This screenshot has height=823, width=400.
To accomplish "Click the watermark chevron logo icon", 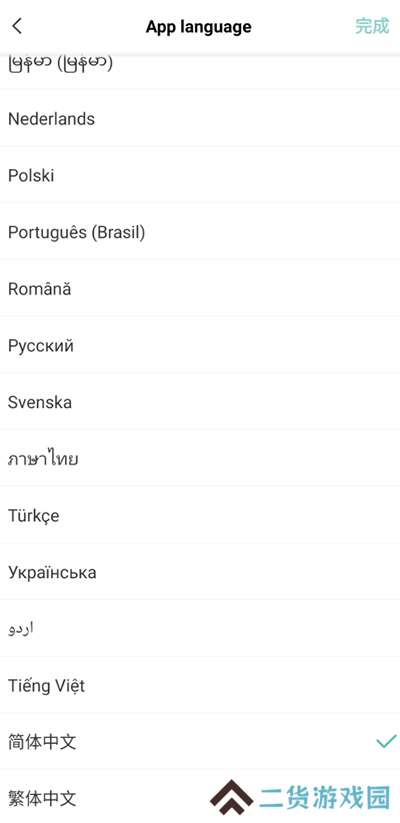I will pyautogui.click(x=231, y=797).
